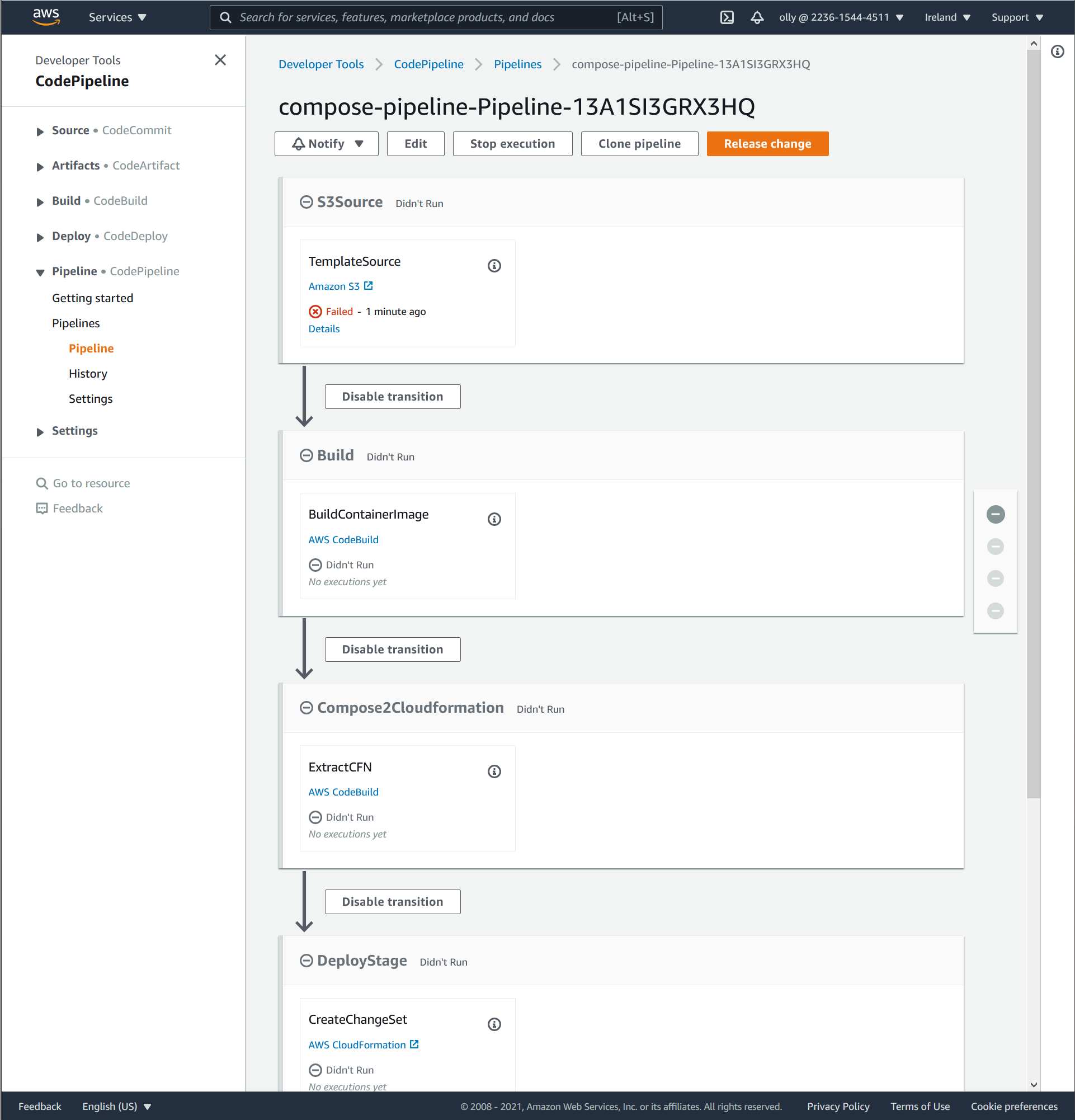Viewport: 1075px width, 1120px height.
Task: Open TemplateSource action info icon
Action: pos(494,266)
